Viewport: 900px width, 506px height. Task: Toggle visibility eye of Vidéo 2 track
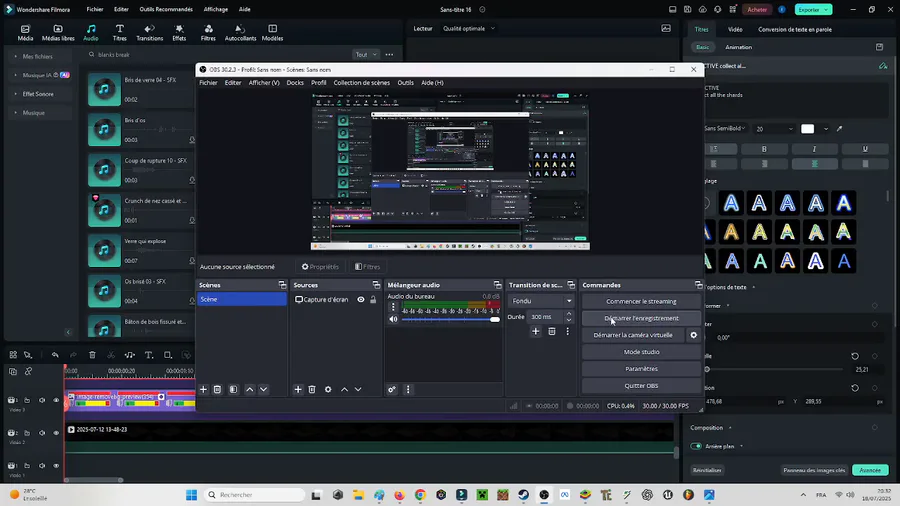(x=56, y=433)
